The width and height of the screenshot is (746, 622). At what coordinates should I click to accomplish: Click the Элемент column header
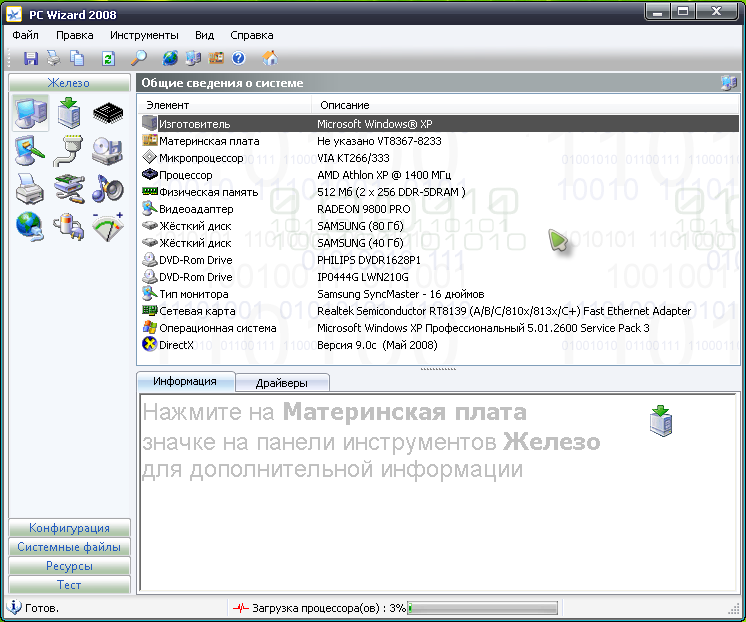click(x=225, y=105)
